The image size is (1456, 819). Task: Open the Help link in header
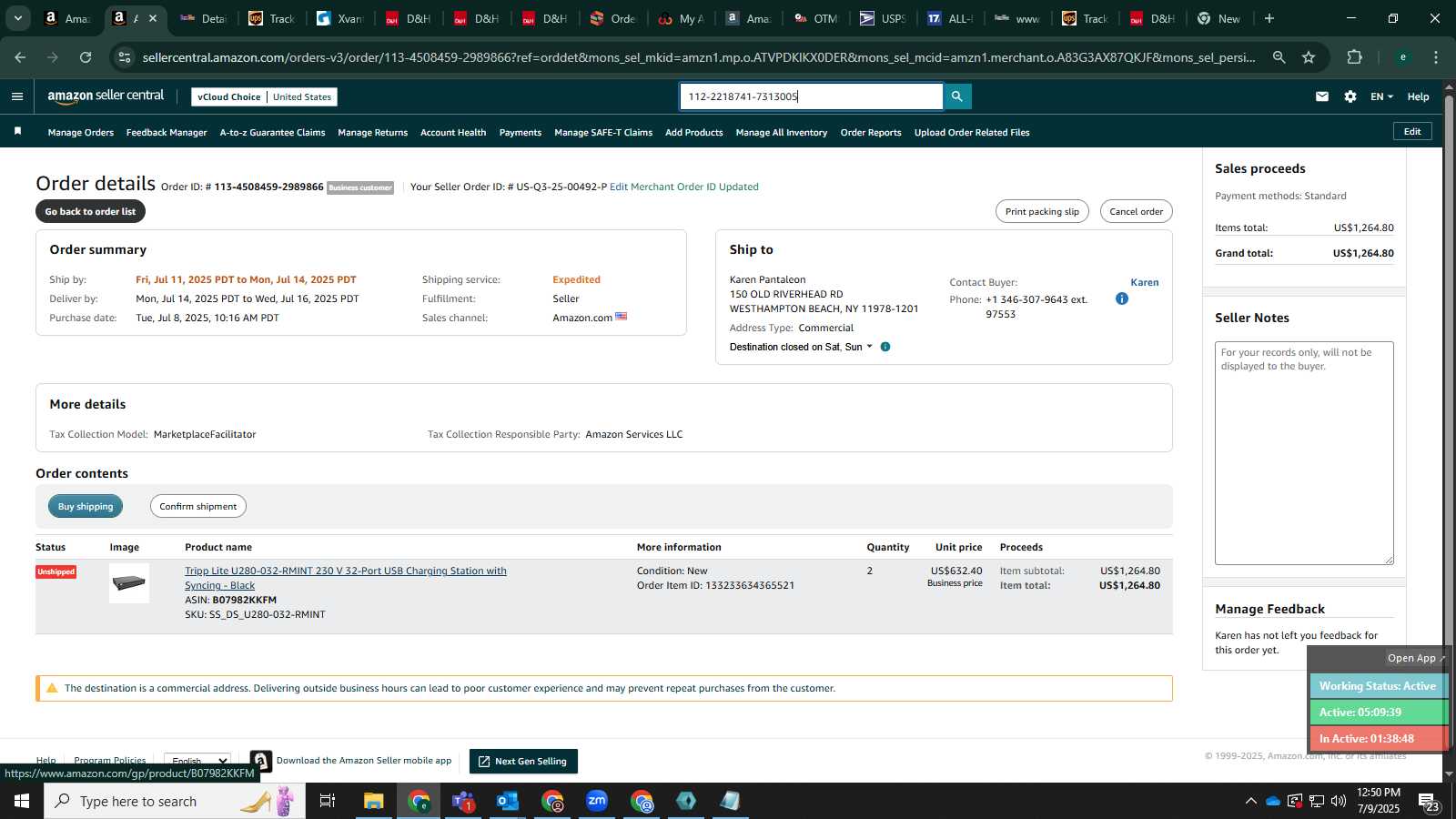(x=1418, y=96)
